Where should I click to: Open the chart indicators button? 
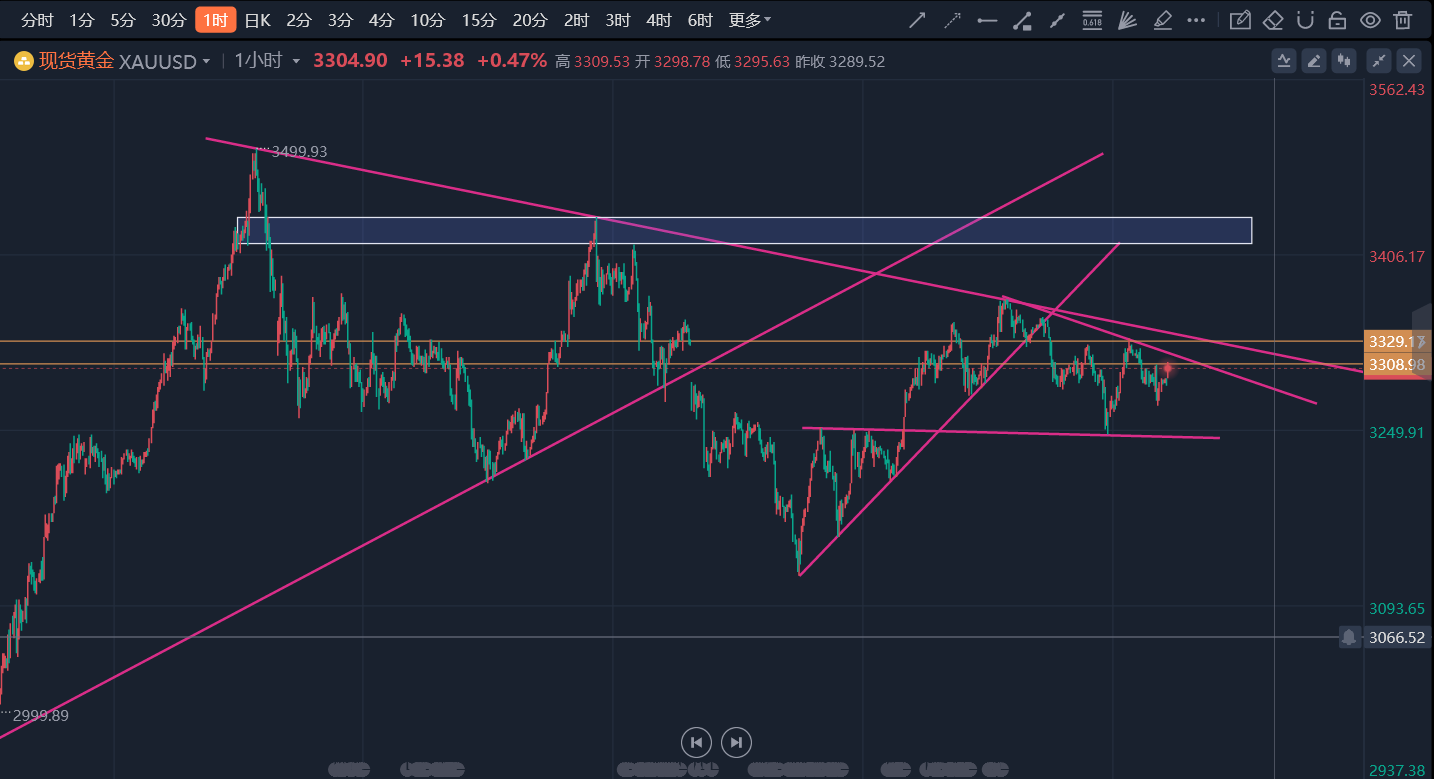[1284, 61]
